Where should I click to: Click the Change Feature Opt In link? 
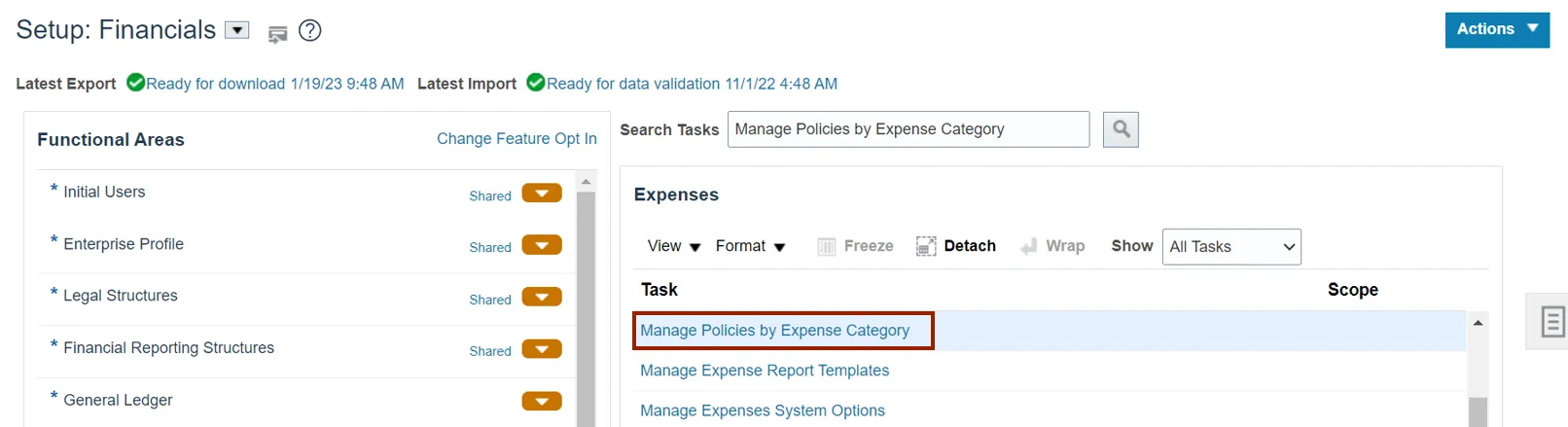(517, 139)
